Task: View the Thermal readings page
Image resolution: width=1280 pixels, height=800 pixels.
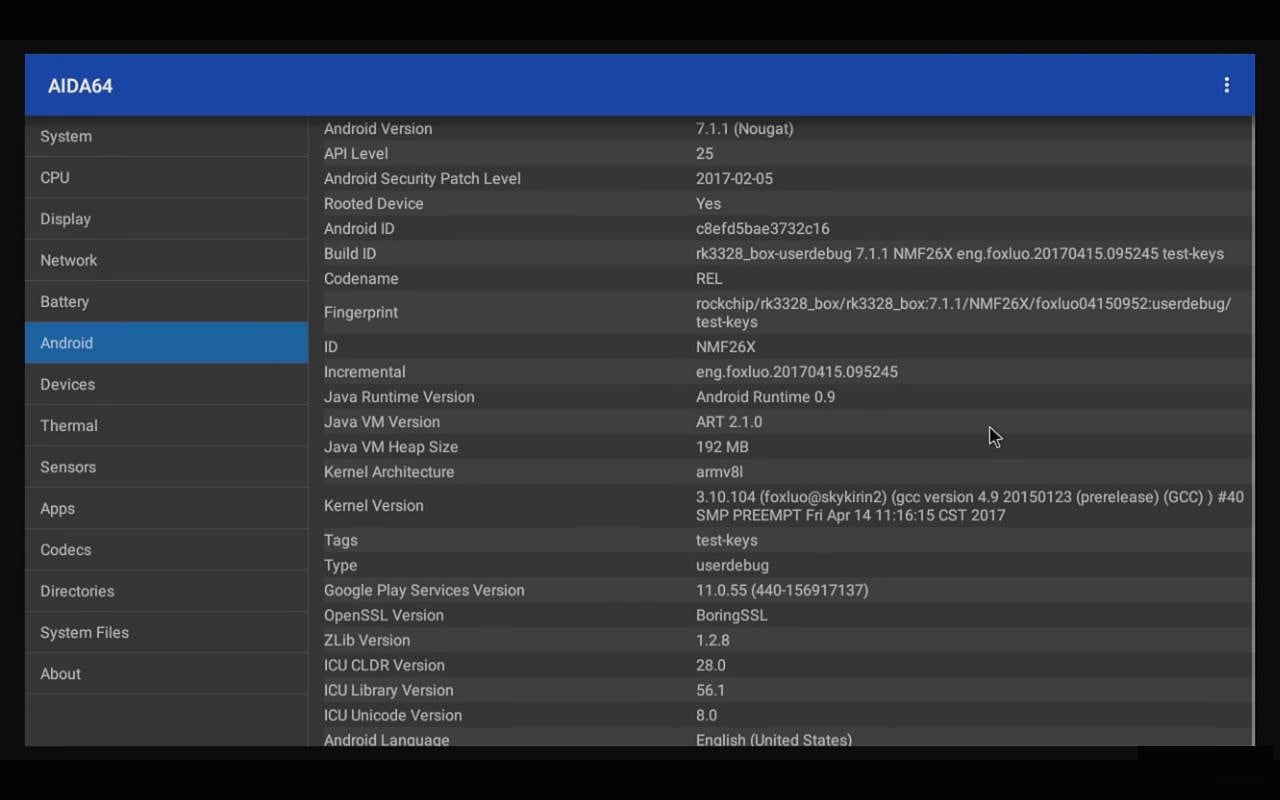Action: coord(166,425)
